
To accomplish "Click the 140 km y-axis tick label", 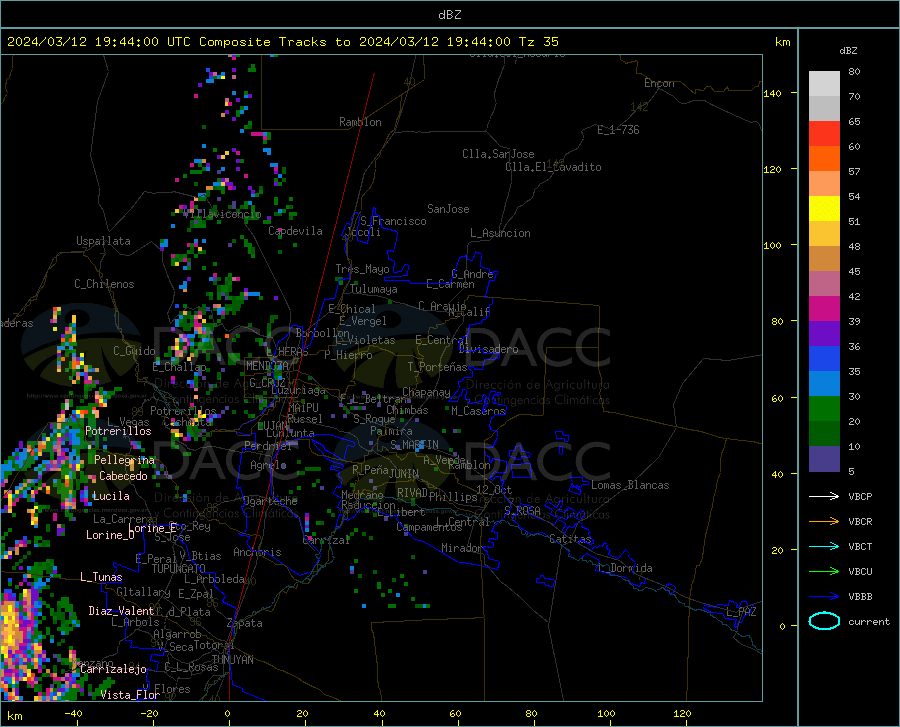I will (772, 93).
